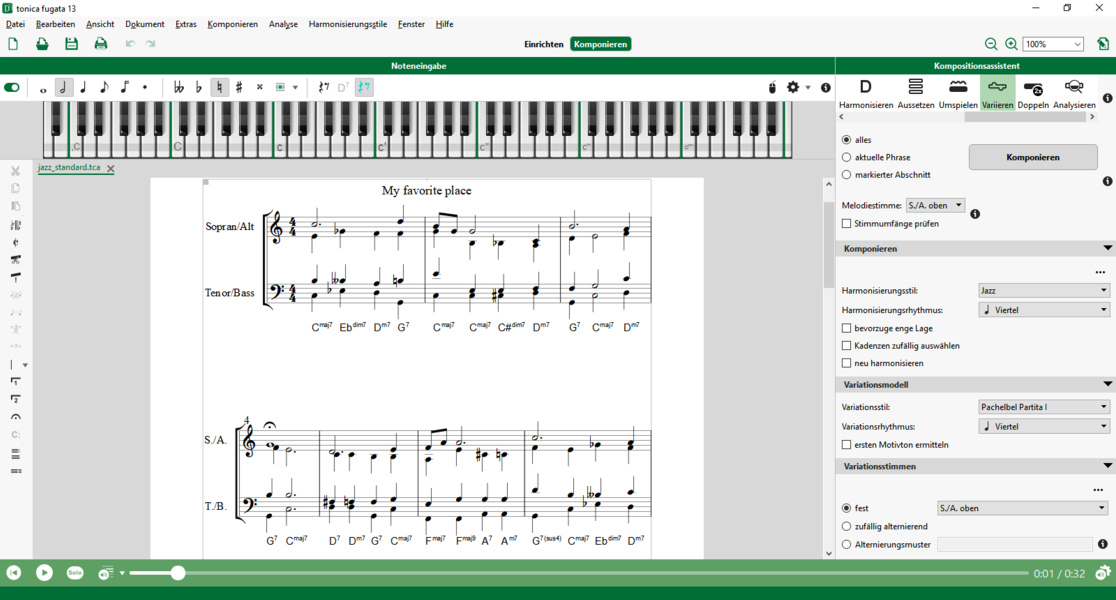Apply the natural accidental
Viewport: 1116px width, 600px height.
click(219, 88)
